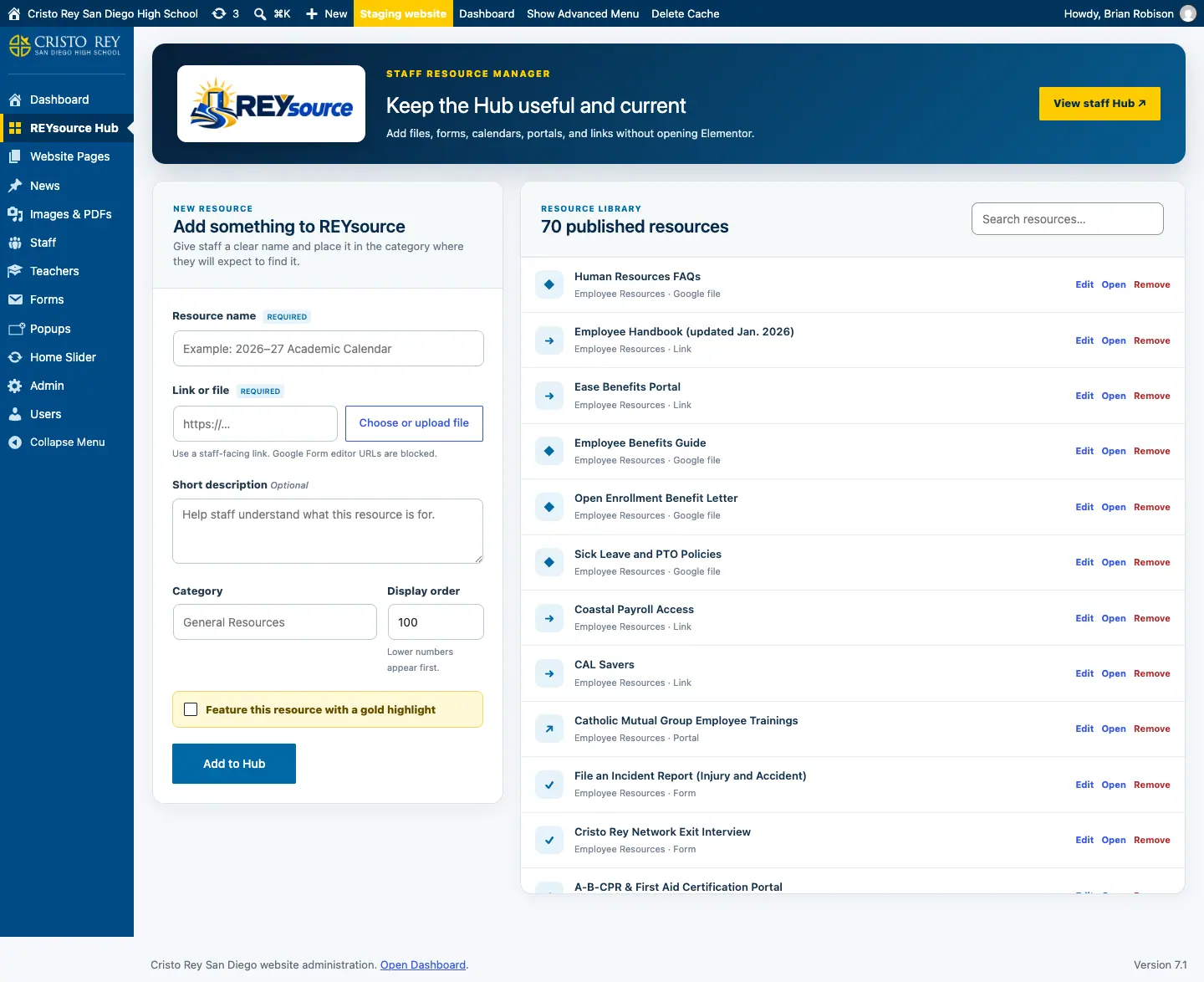
Task: Open the search magnifier in the admin bar
Action: coord(260,13)
